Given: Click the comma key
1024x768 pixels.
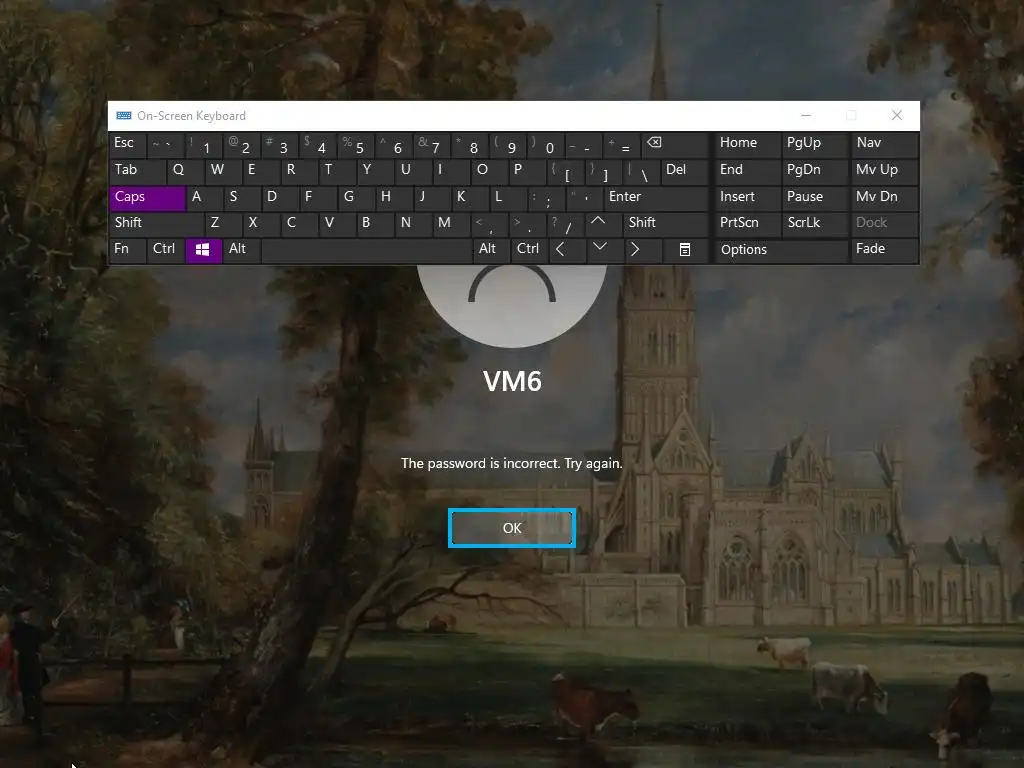Looking at the screenshot, I should 488,224.
